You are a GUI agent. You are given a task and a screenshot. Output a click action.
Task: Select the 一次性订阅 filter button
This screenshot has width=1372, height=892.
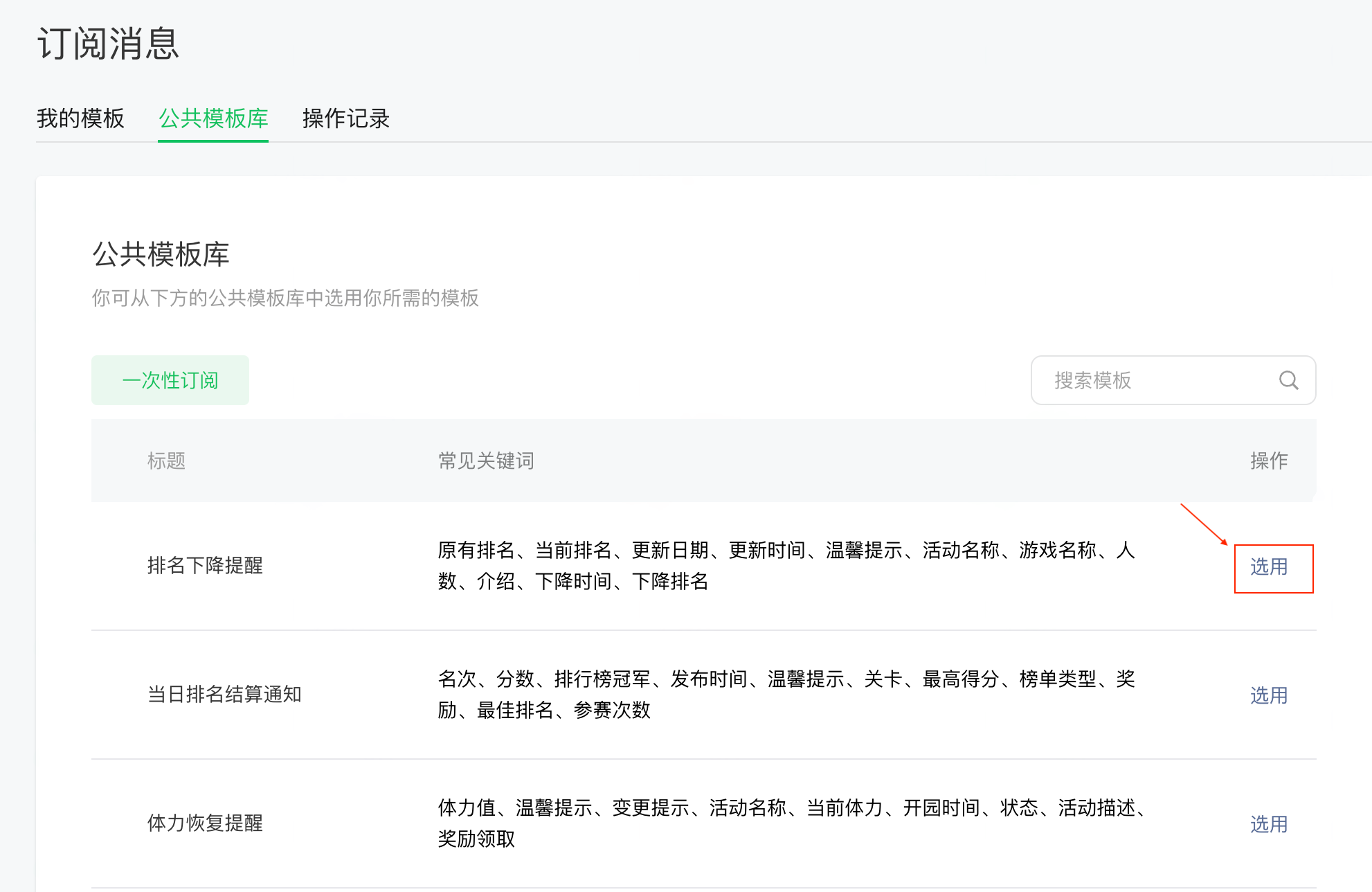point(170,380)
